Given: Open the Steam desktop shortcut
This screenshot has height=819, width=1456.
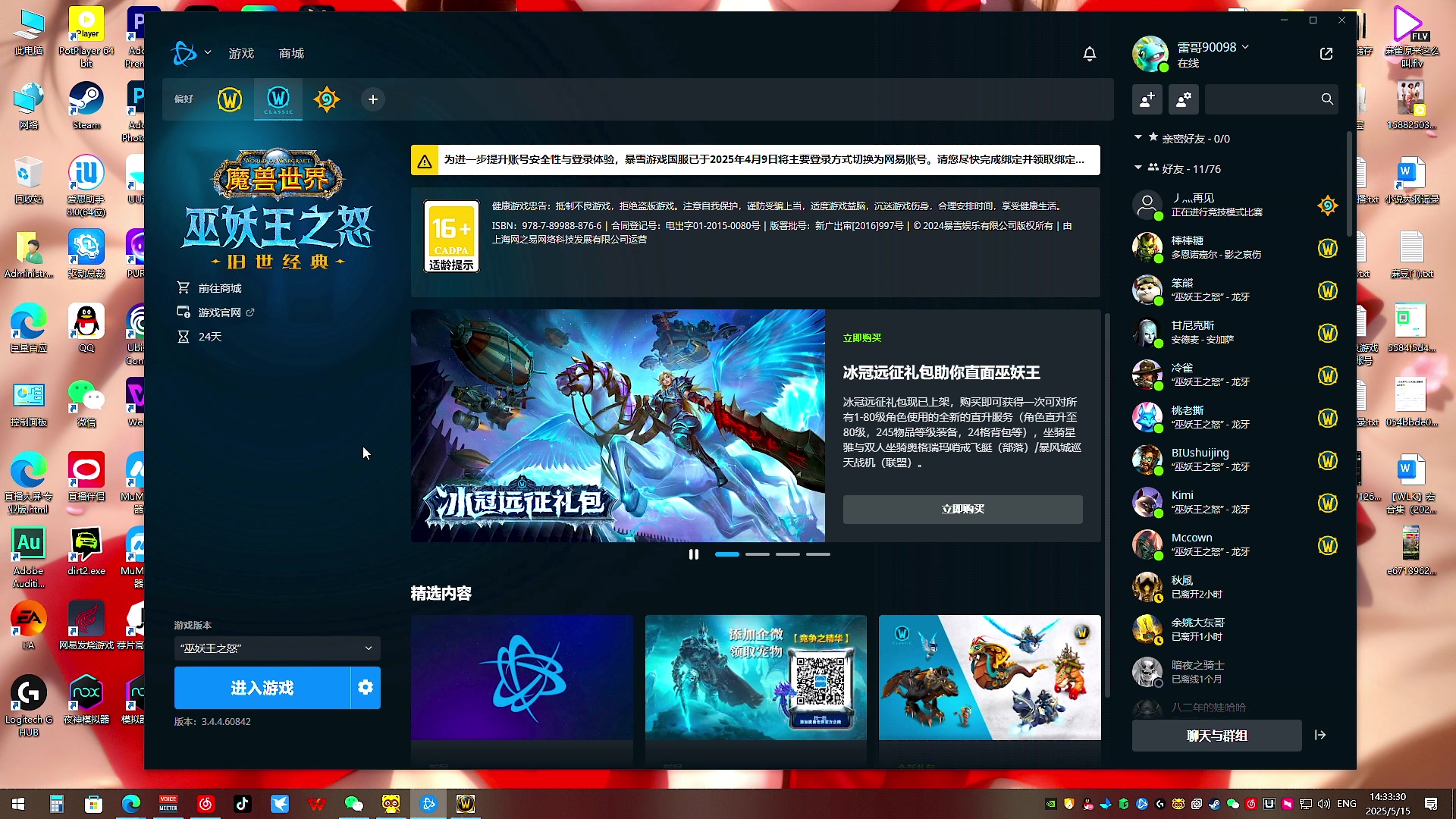Looking at the screenshot, I should click(x=86, y=106).
